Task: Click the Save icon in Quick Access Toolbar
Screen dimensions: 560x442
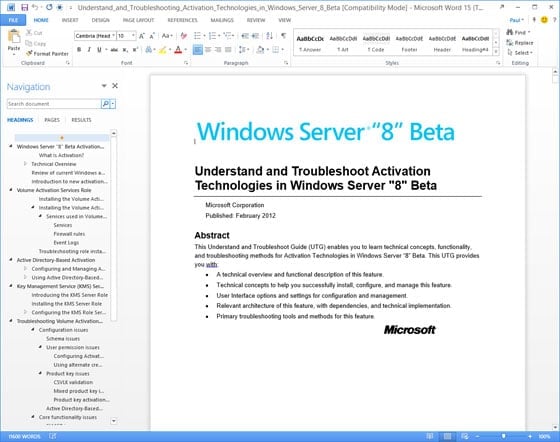Action: pyautogui.click(x=24, y=7)
